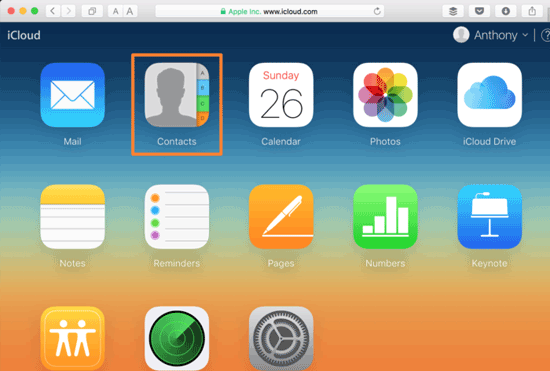Screen dimensions: 550x371
Task: Show Safari downloads
Action: tap(505, 11)
